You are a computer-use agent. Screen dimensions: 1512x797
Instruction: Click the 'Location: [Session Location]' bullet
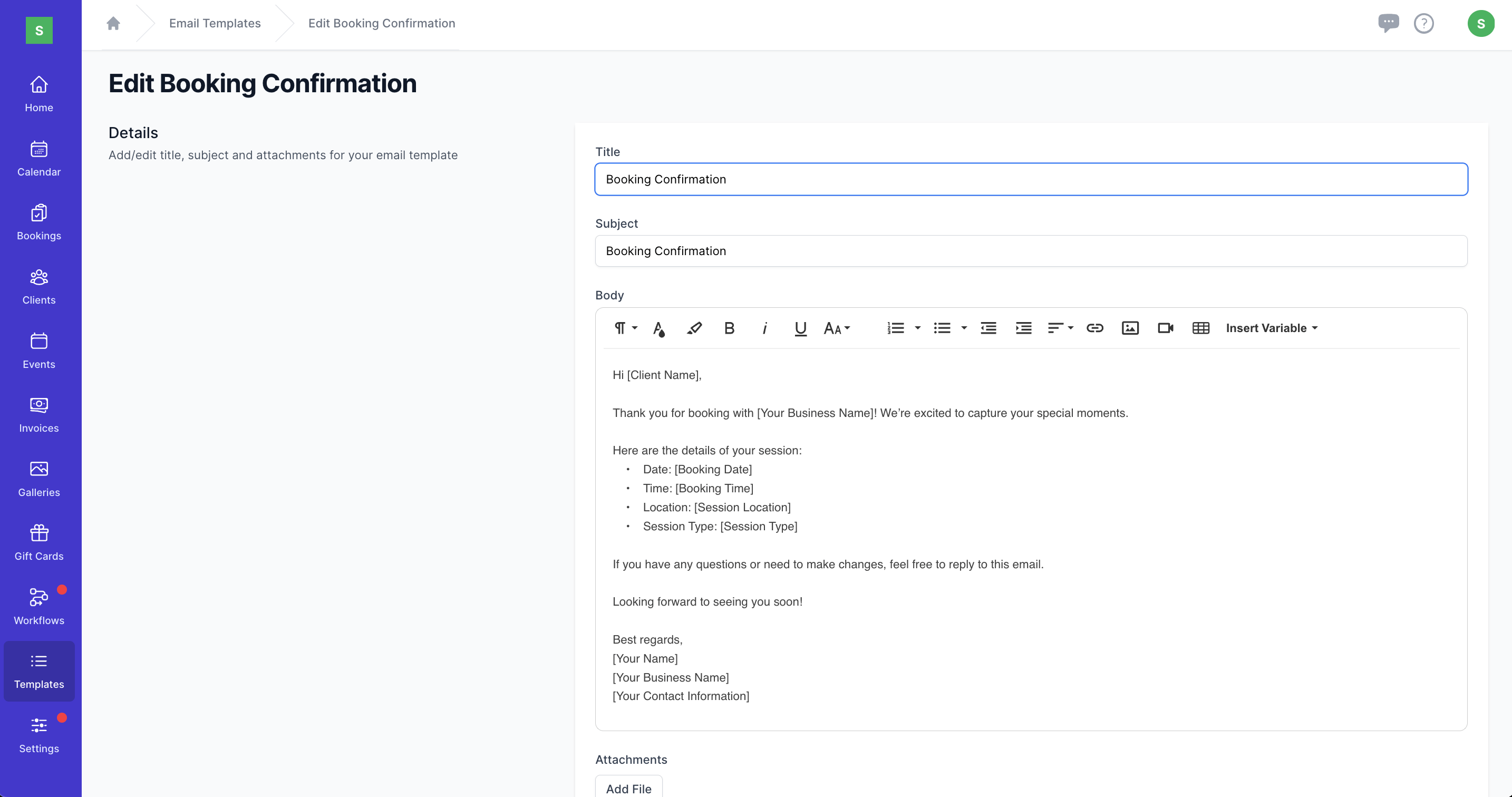click(716, 507)
